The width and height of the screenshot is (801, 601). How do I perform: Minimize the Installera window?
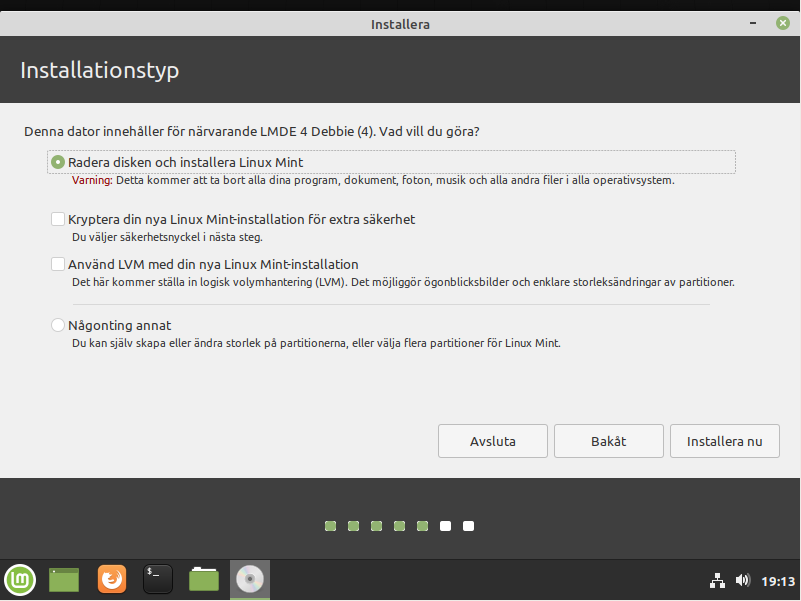point(753,23)
